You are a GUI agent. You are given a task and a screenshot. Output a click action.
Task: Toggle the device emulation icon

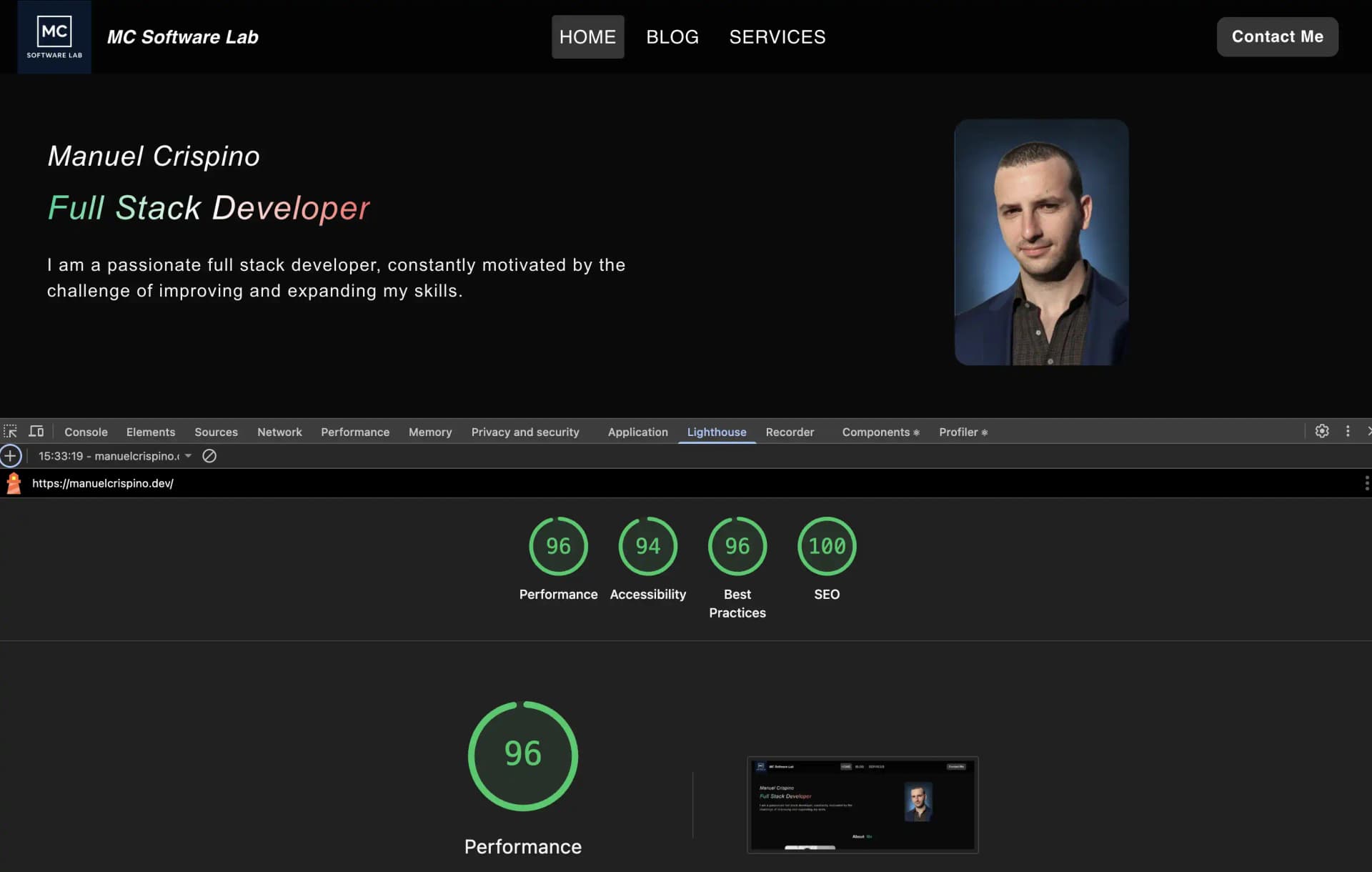[36, 431]
